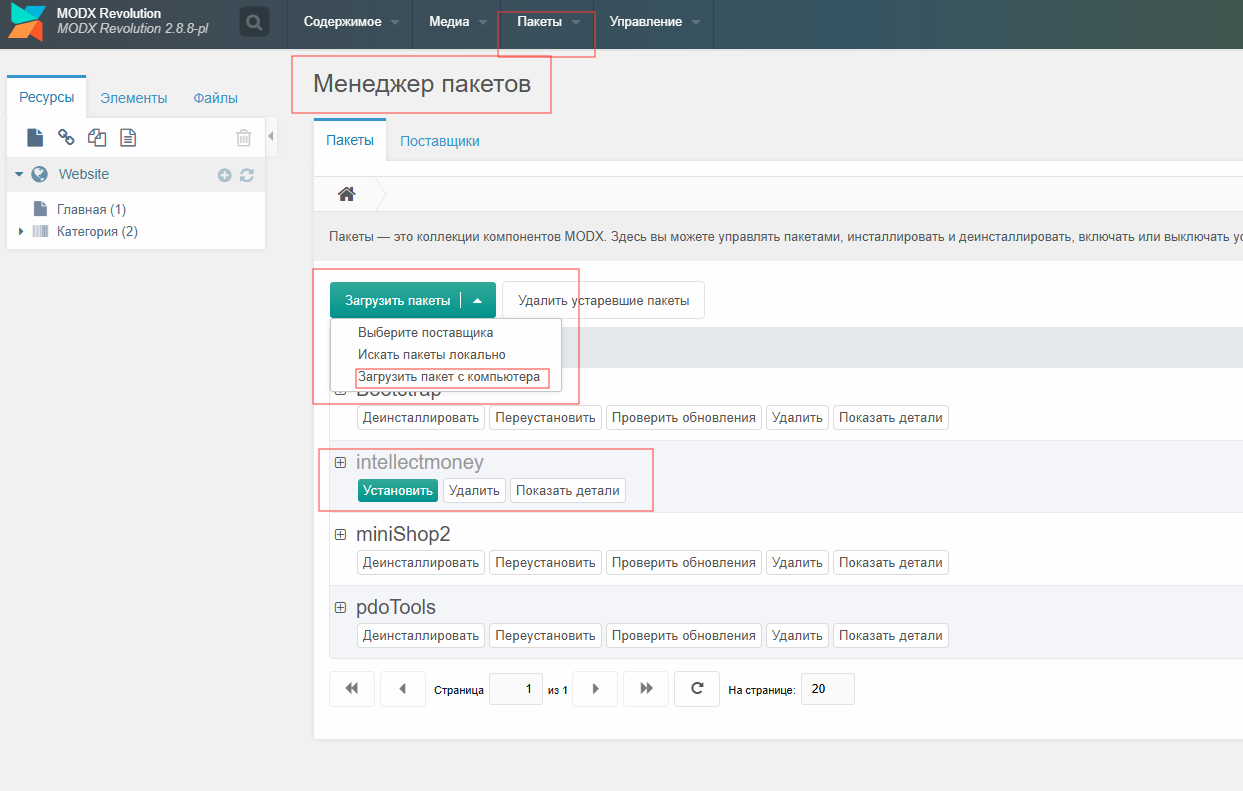Click the new weblink chain icon

coord(66,138)
